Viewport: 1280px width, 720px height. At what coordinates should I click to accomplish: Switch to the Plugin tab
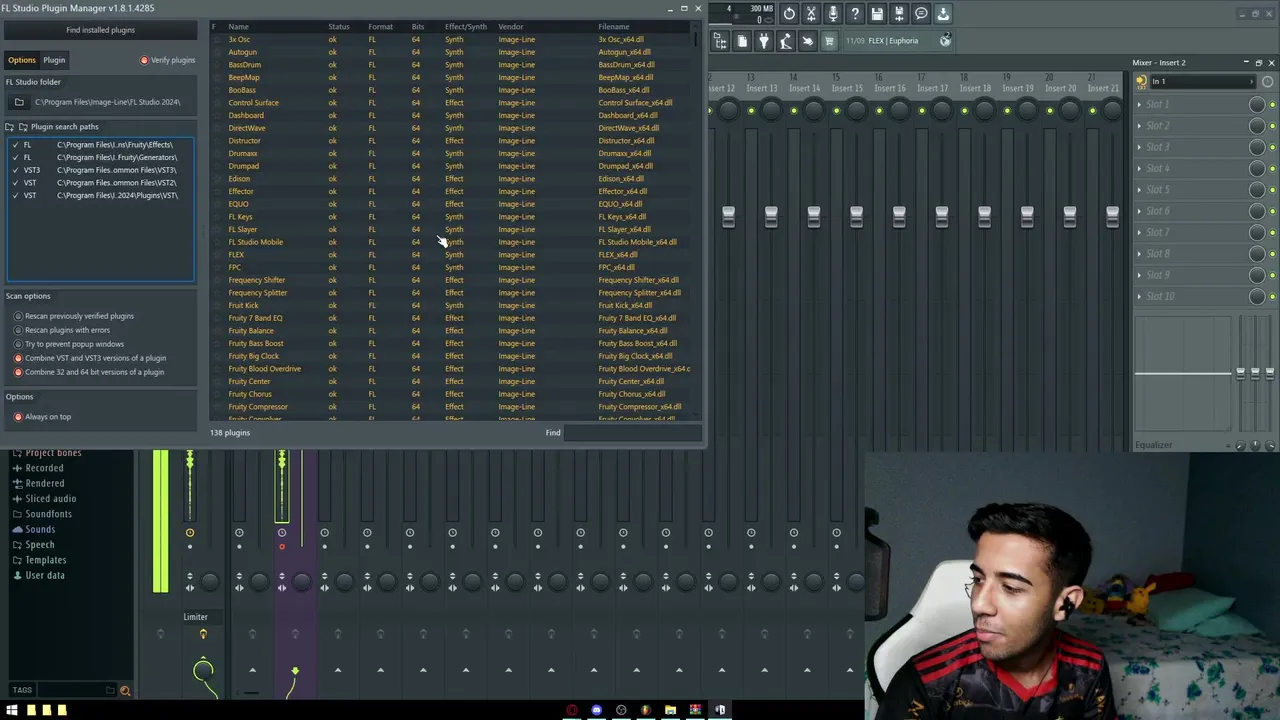tap(54, 60)
